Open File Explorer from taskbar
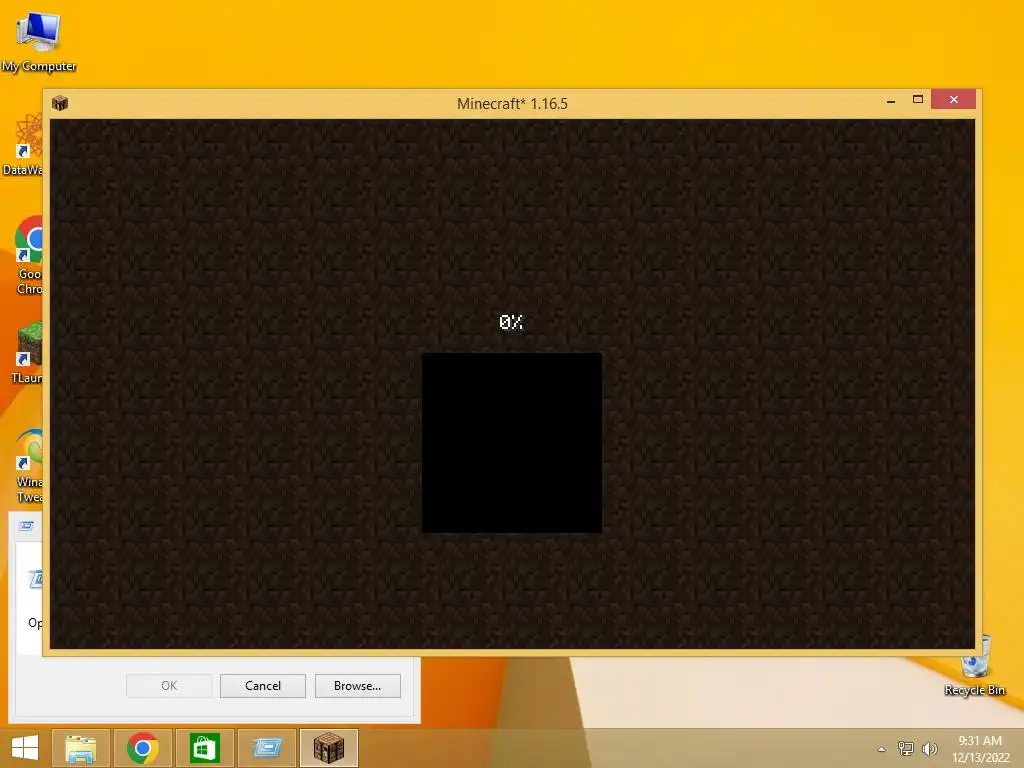This screenshot has width=1024, height=768. click(x=81, y=748)
